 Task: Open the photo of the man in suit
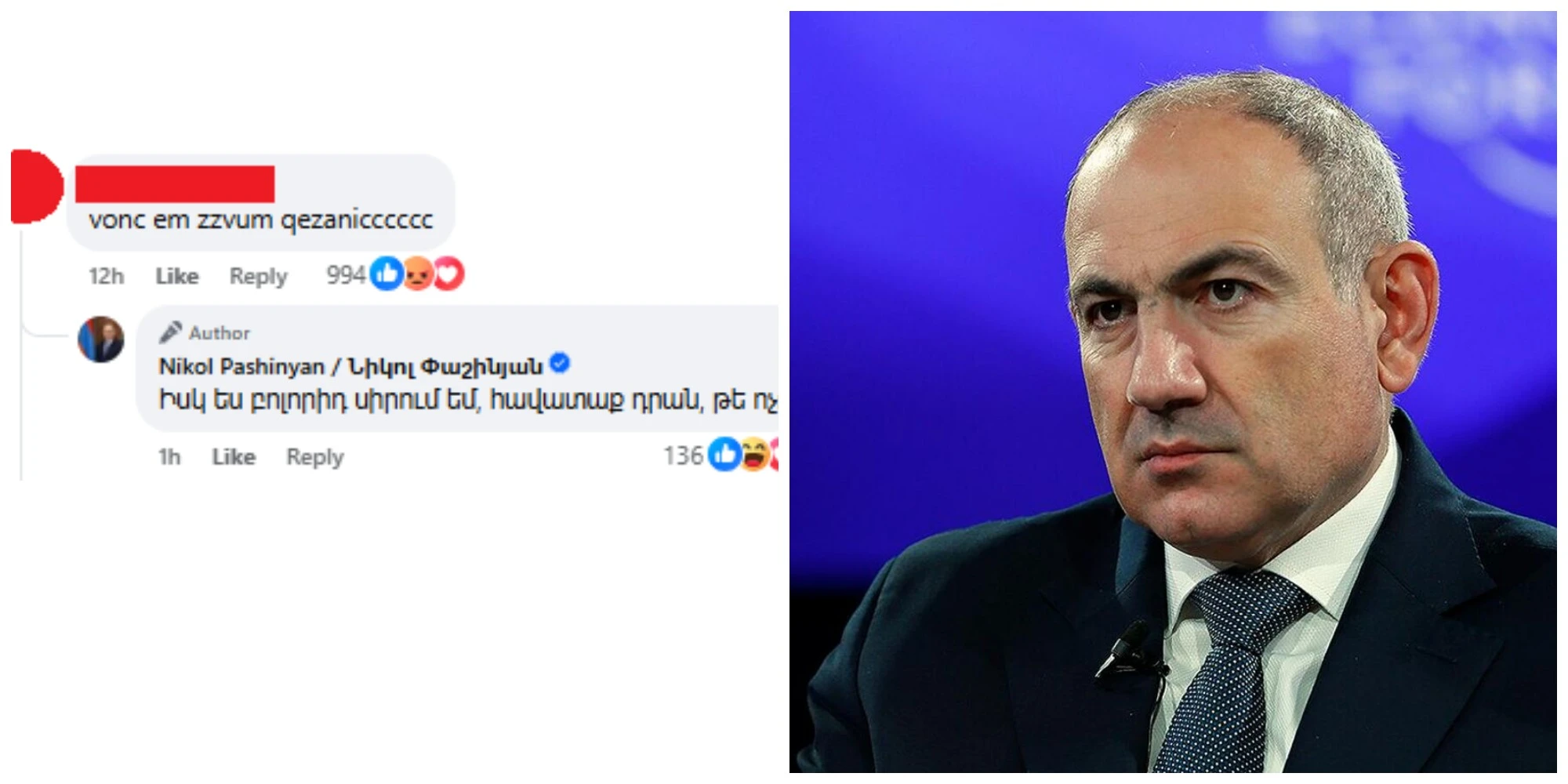[x=1173, y=392]
